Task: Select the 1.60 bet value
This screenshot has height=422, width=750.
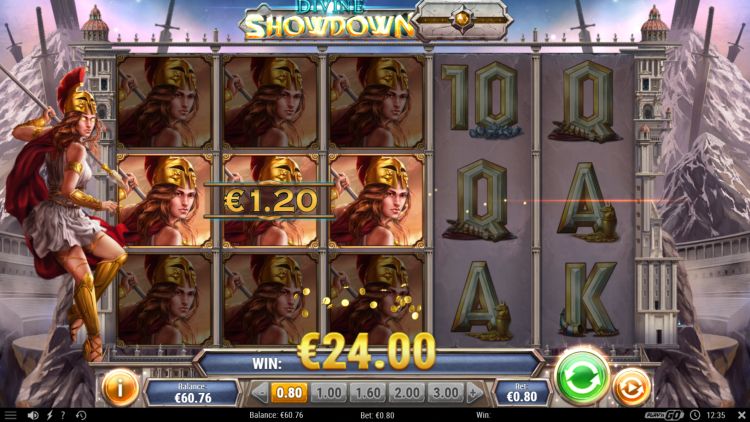Action: point(367,393)
